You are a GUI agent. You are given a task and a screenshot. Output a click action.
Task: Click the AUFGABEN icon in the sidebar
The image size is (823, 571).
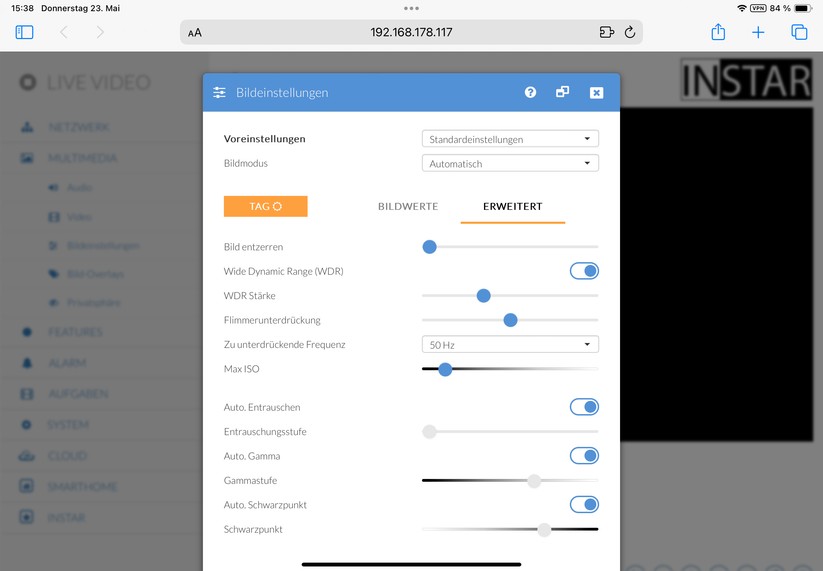coord(27,394)
